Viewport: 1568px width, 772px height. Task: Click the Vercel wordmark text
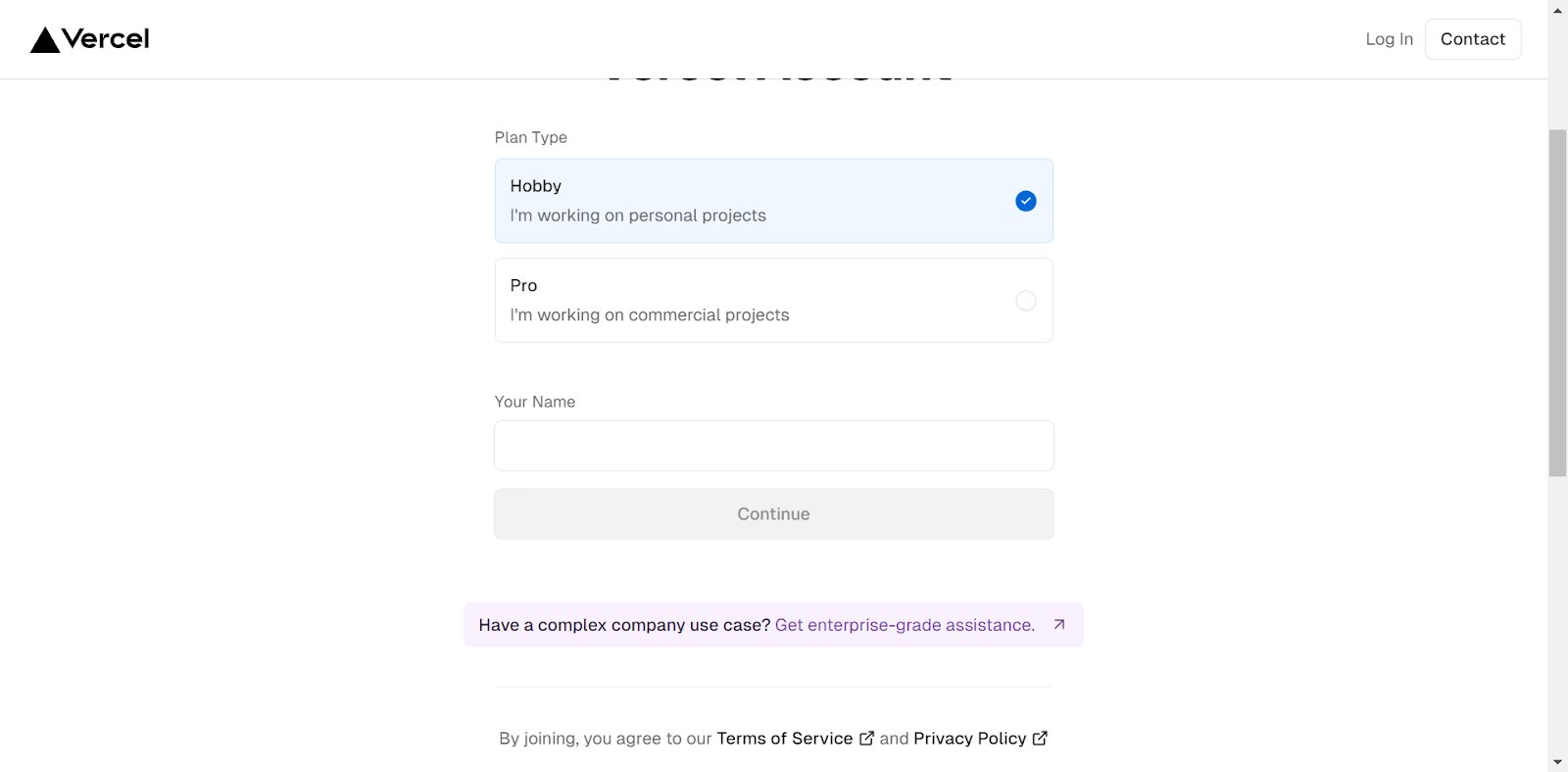(x=106, y=39)
